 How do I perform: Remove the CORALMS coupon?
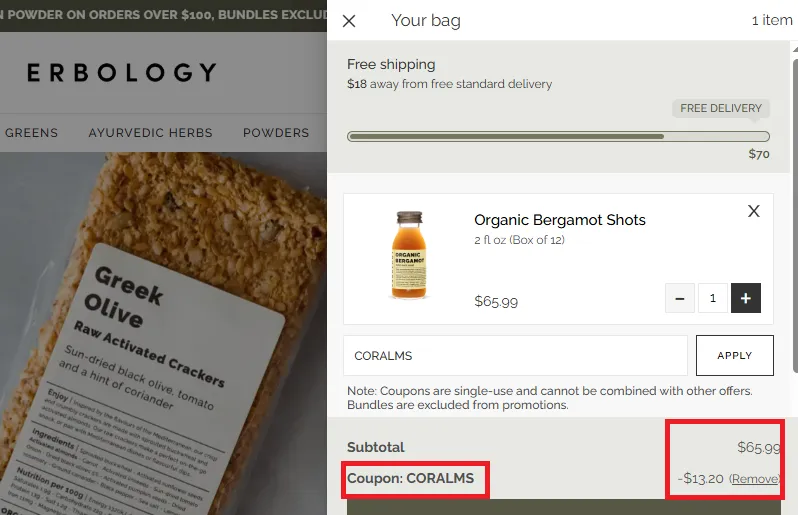(x=754, y=479)
